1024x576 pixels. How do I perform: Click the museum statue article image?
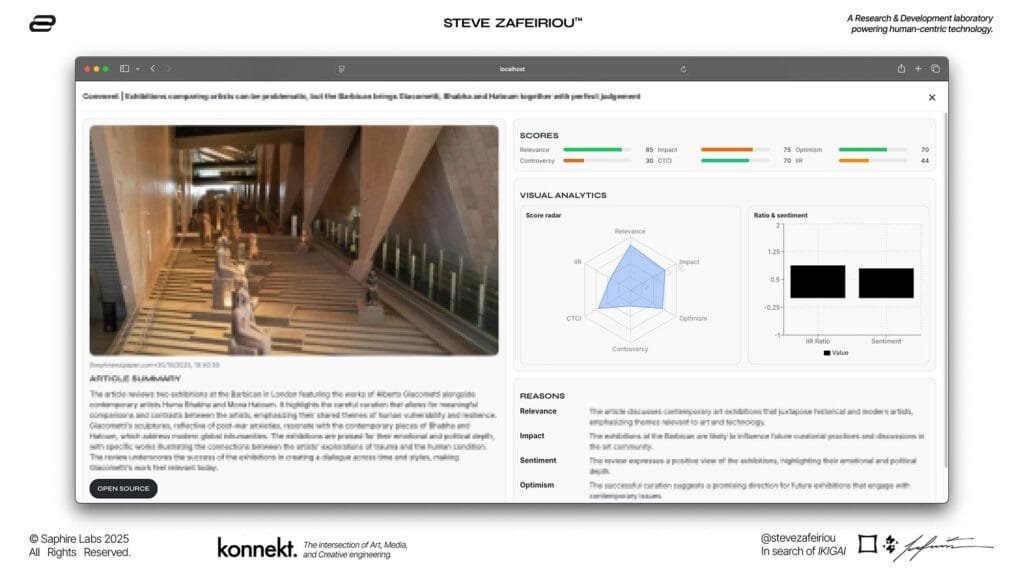[x=294, y=240]
